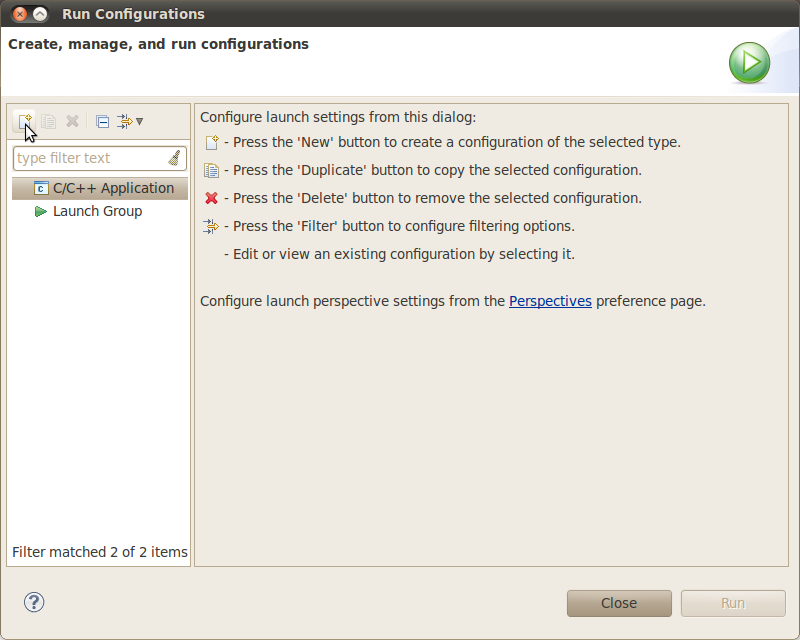Screen dimensions: 800x640
Task: Minimize the Run Configurations window
Action: click(40, 14)
